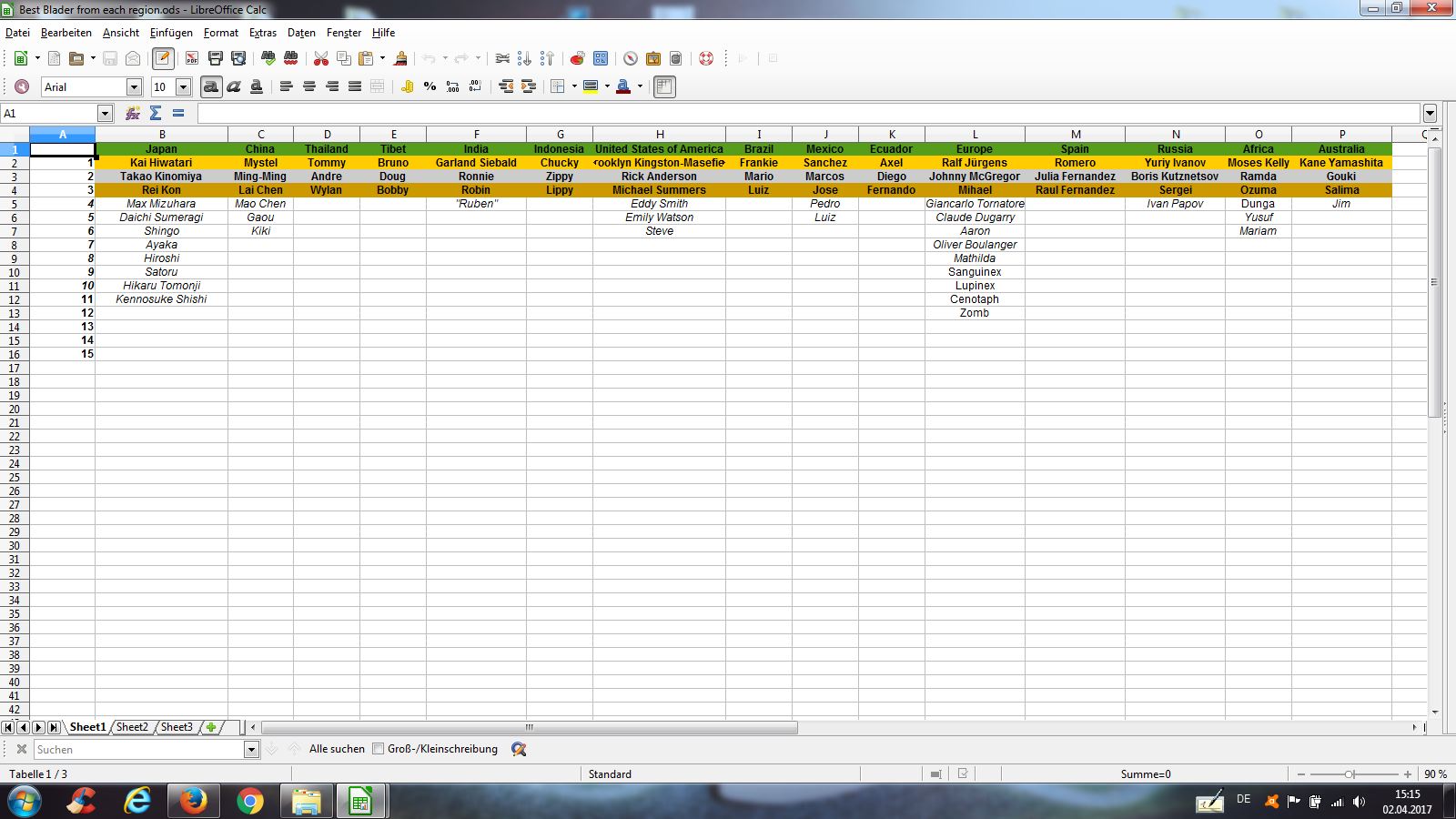
Task: Apply percent number format
Action: (x=430, y=86)
